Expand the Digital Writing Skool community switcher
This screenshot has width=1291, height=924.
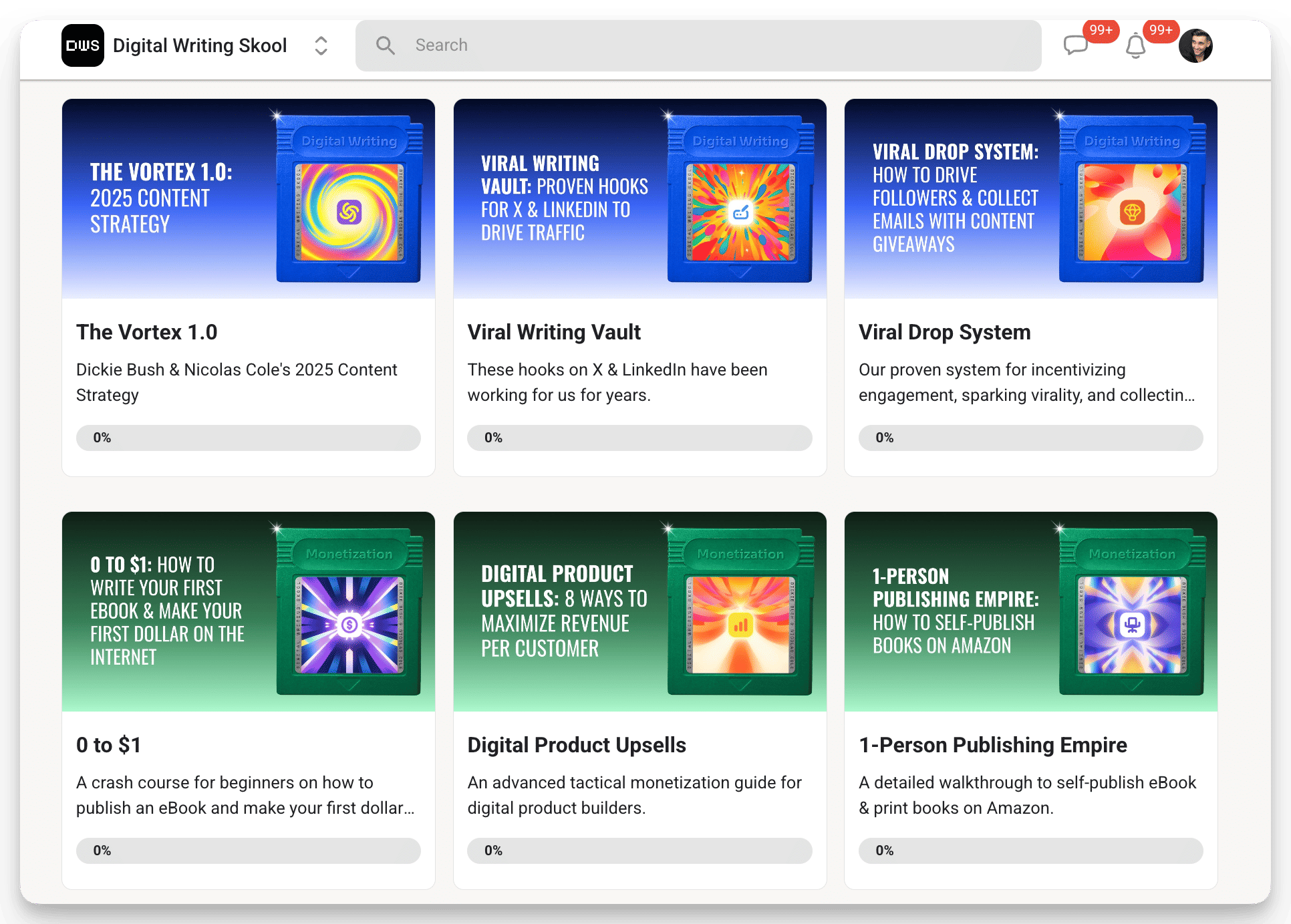pos(321,45)
